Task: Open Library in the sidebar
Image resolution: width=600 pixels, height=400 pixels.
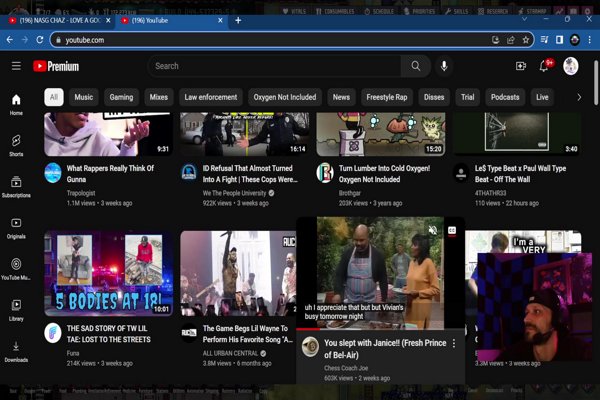Action: (x=16, y=310)
